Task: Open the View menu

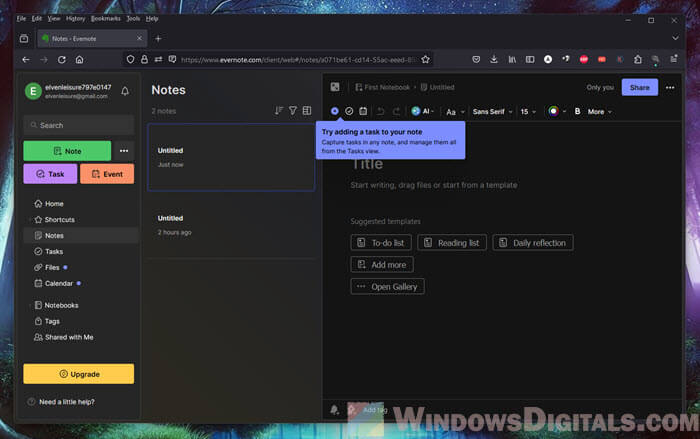Action: (54, 19)
